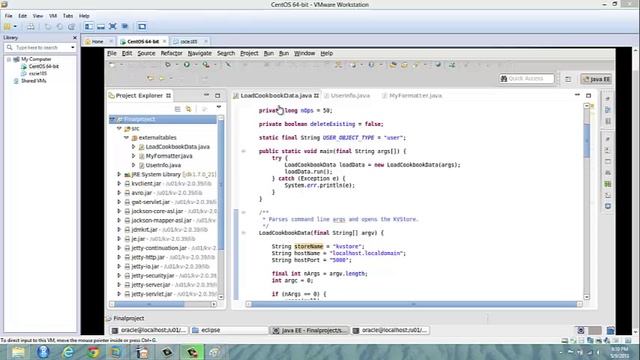Select Java EE - Finalproject taskbar button
This screenshot has width=640, height=360.
[x=310, y=330]
